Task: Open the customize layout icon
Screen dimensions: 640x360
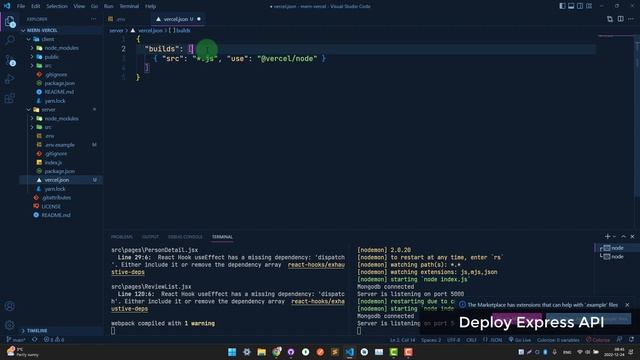Action: tap(589, 6)
